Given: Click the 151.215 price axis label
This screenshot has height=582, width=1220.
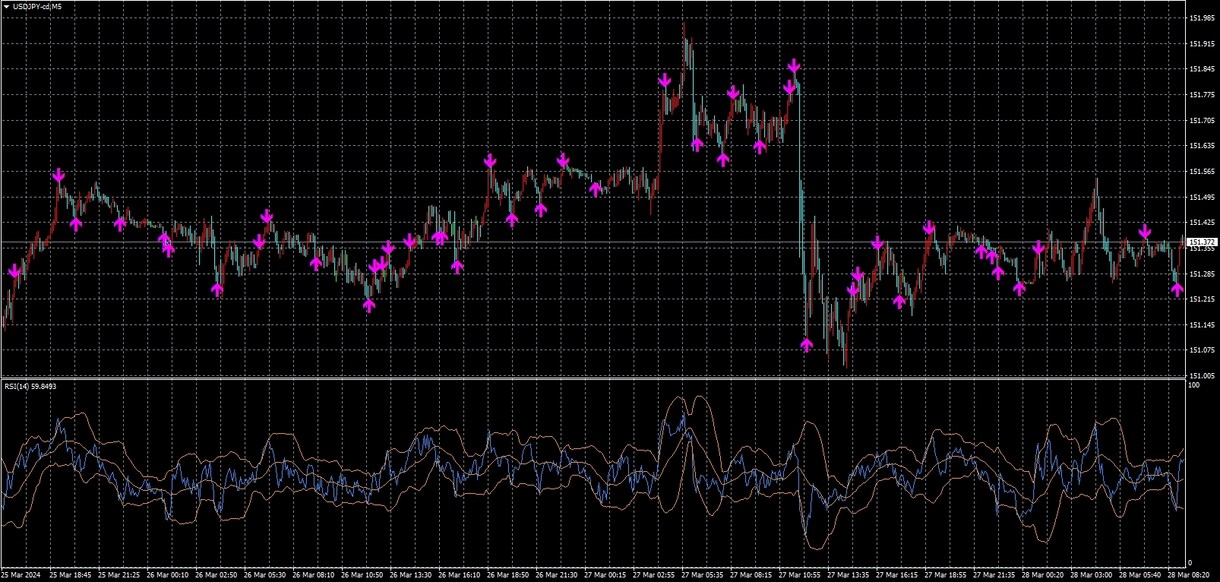Looking at the screenshot, I should tap(1202, 299).
